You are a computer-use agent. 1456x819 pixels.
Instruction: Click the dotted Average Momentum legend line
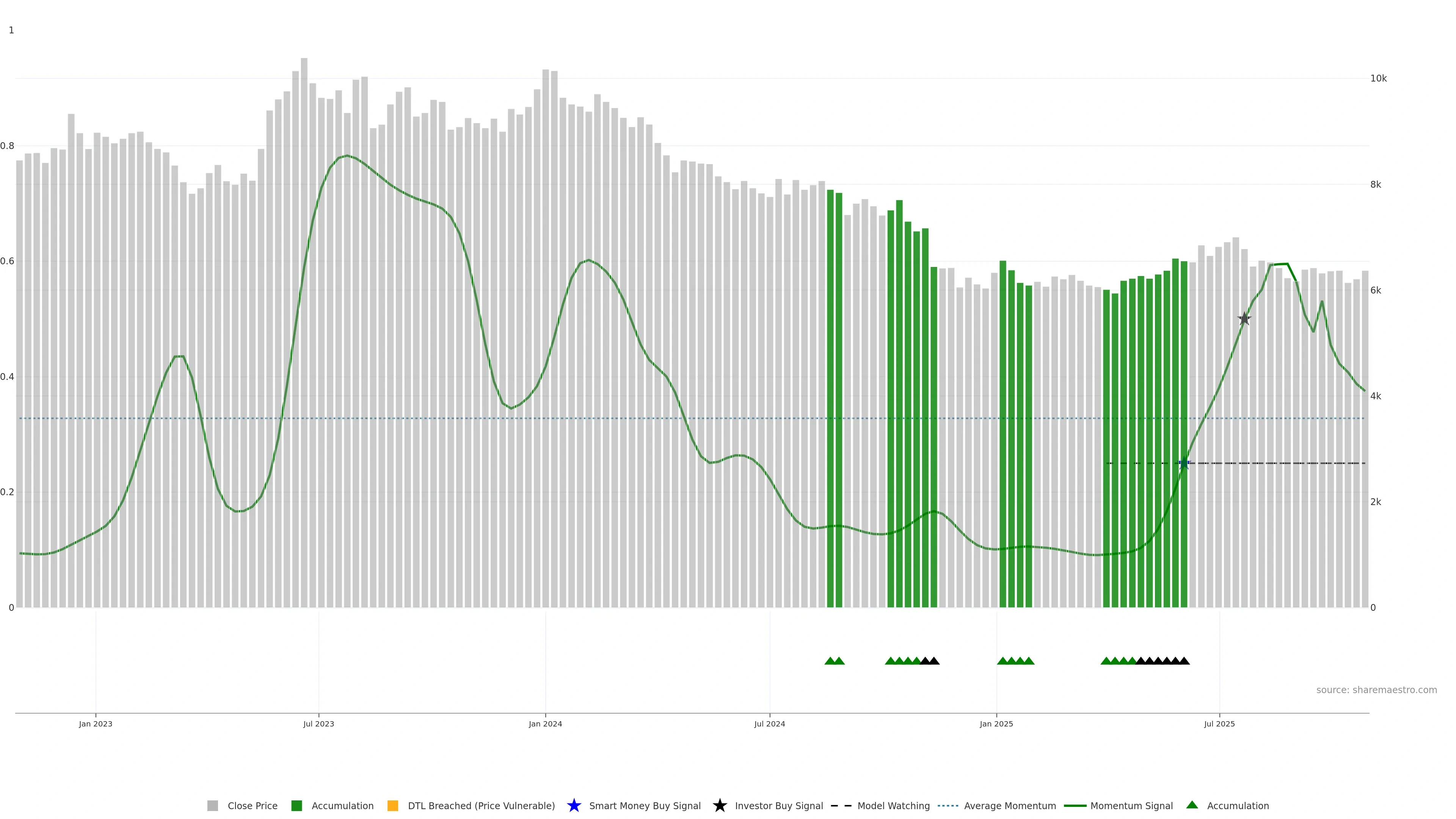click(948, 806)
